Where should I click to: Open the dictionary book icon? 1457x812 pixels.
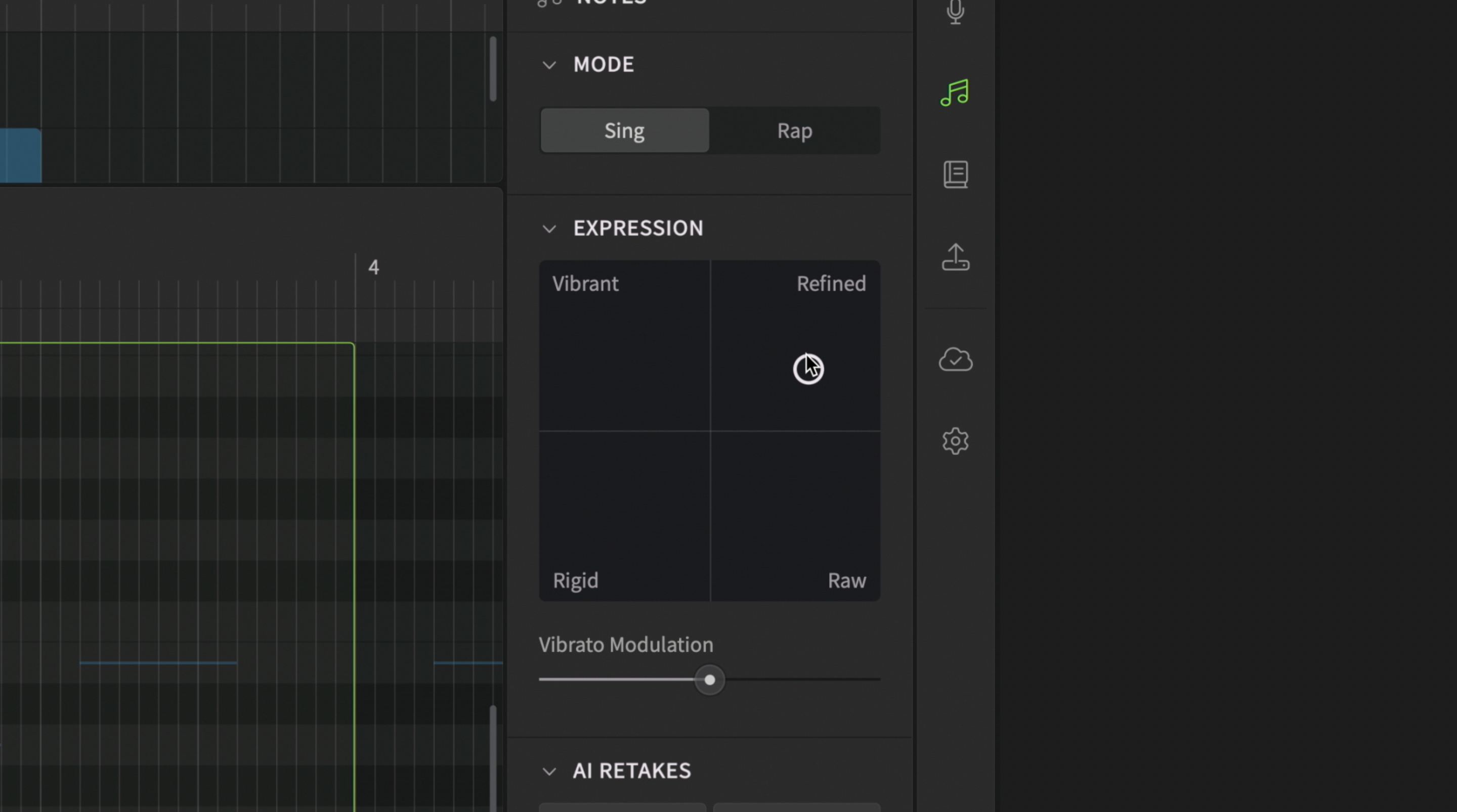click(955, 175)
